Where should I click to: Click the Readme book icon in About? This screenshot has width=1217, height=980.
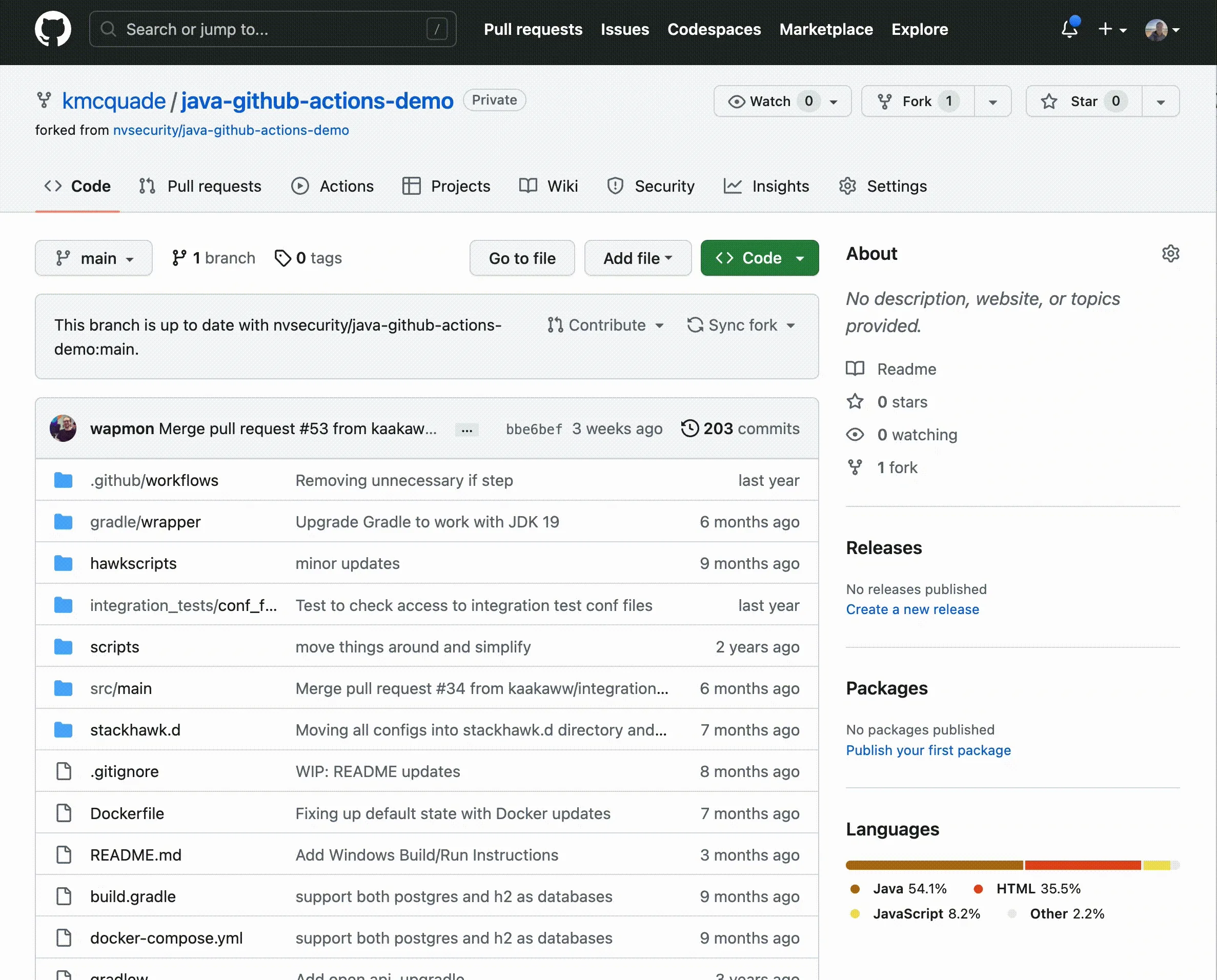click(855, 369)
